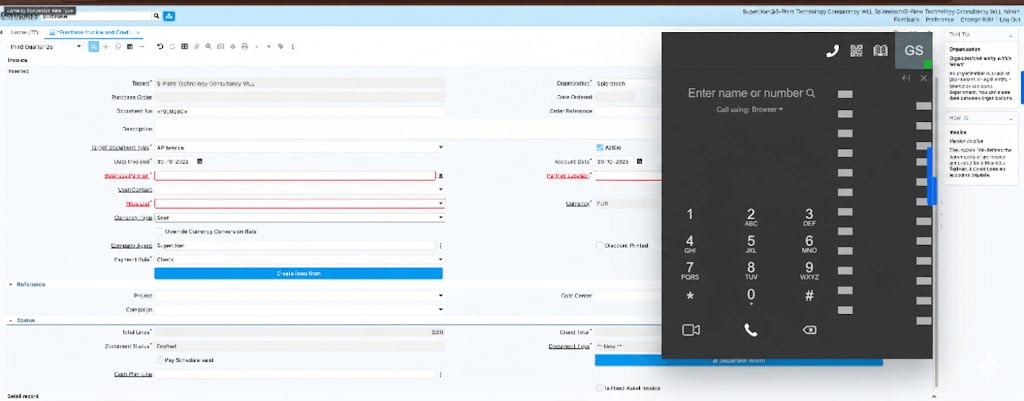Screen dimensions: 1024x401
Task: Open attachments via the paperclip toolbar icon
Action: [197, 46]
